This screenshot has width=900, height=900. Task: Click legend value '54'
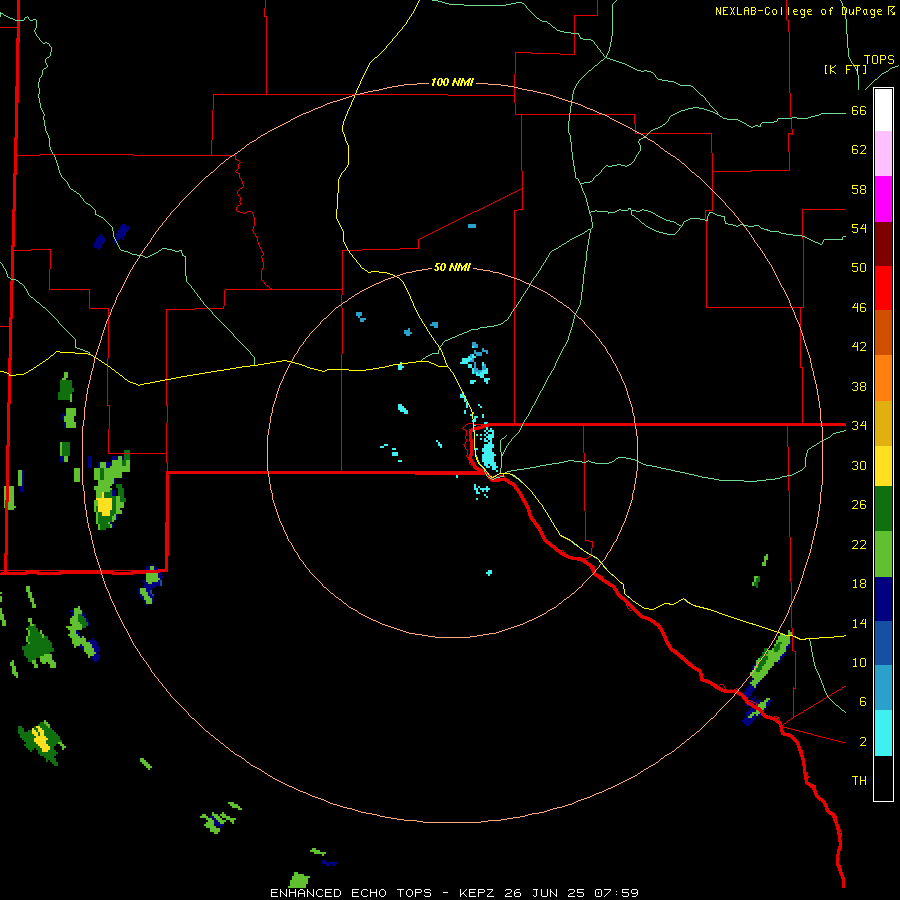[x=859, y=228]
